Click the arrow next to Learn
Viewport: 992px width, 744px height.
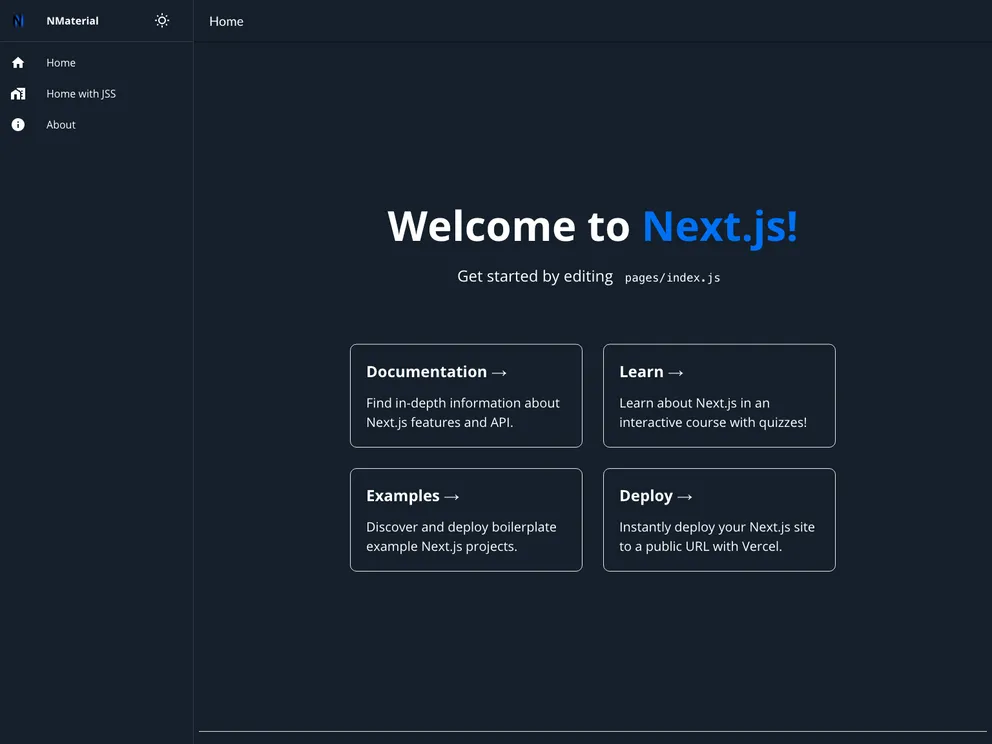tap(676, 373)
